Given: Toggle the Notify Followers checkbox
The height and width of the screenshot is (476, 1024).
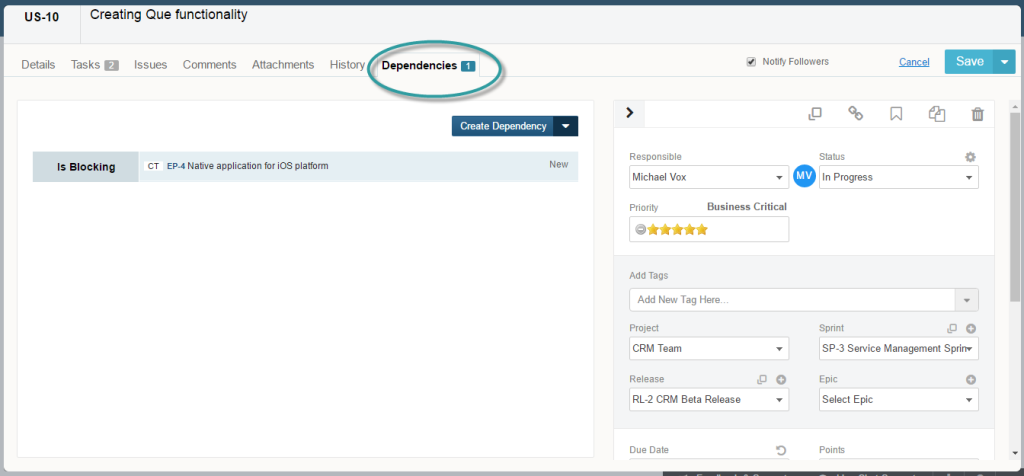Looking at the screenshot, I should (751, 62).
